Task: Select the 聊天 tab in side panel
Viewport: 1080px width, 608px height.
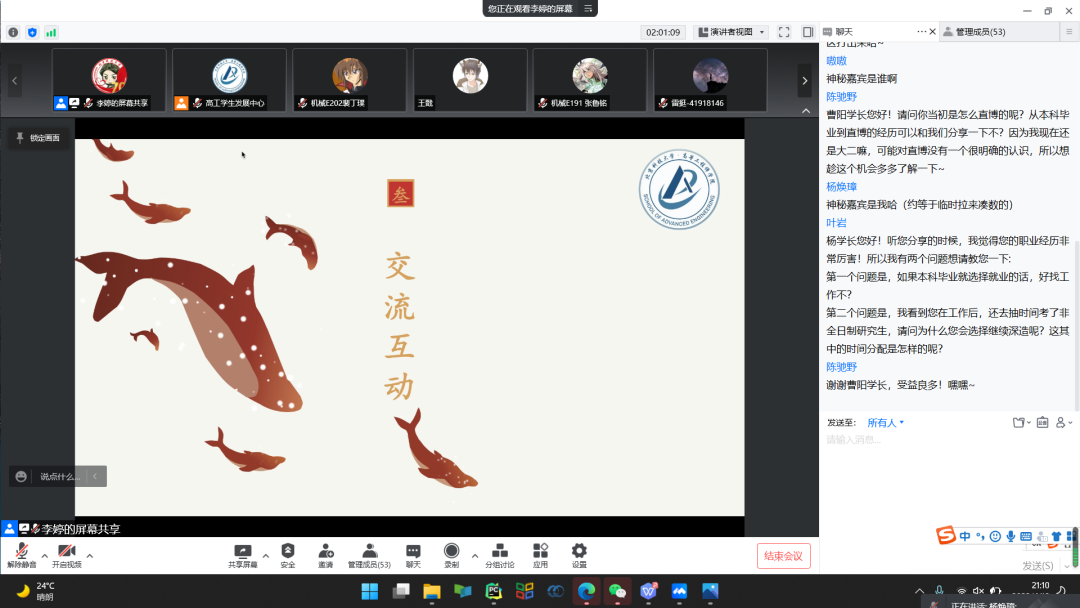Action: pyautogui.click(x=844, y=32)
